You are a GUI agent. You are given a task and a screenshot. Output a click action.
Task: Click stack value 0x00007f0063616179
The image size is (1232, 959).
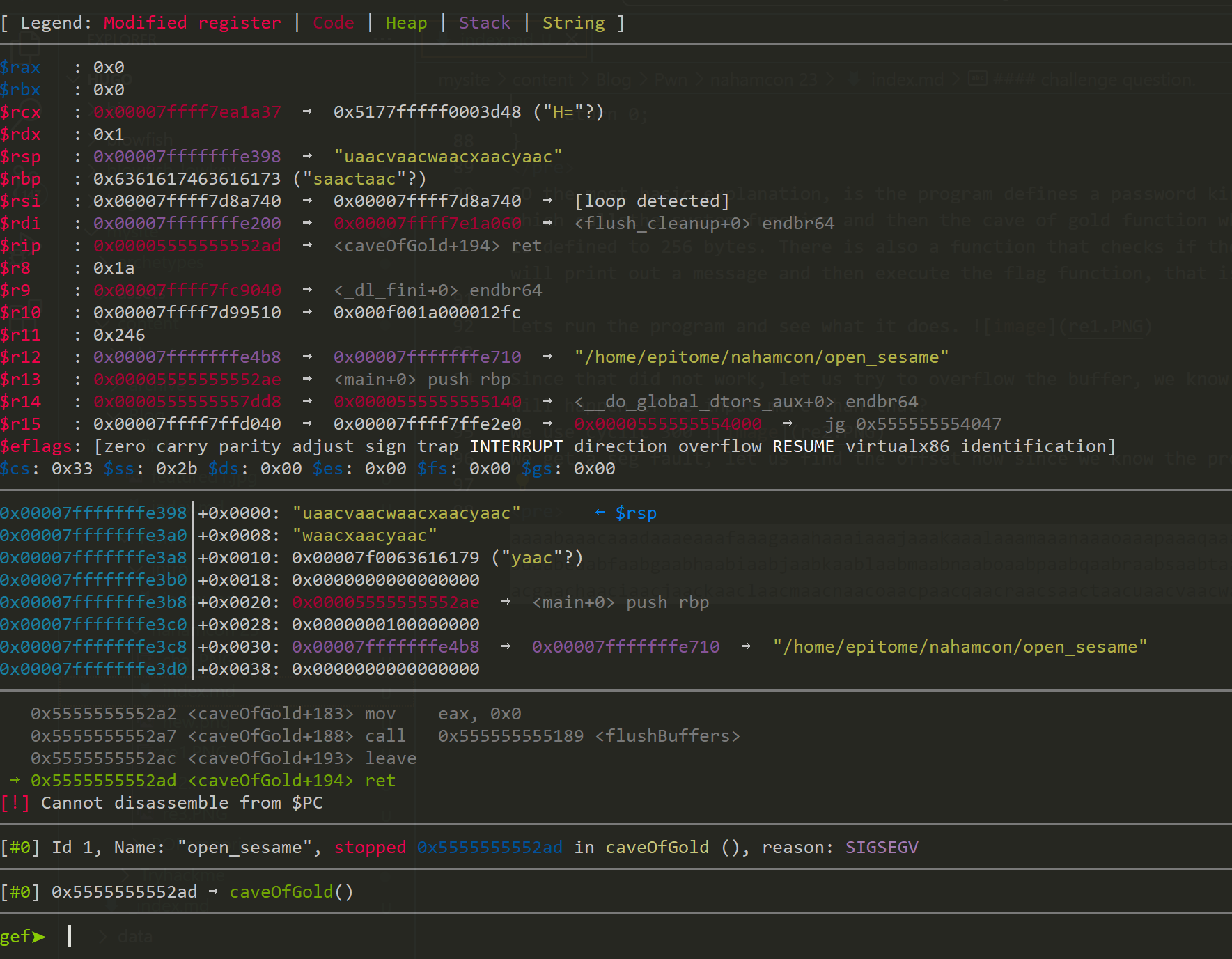click(386, 558)
